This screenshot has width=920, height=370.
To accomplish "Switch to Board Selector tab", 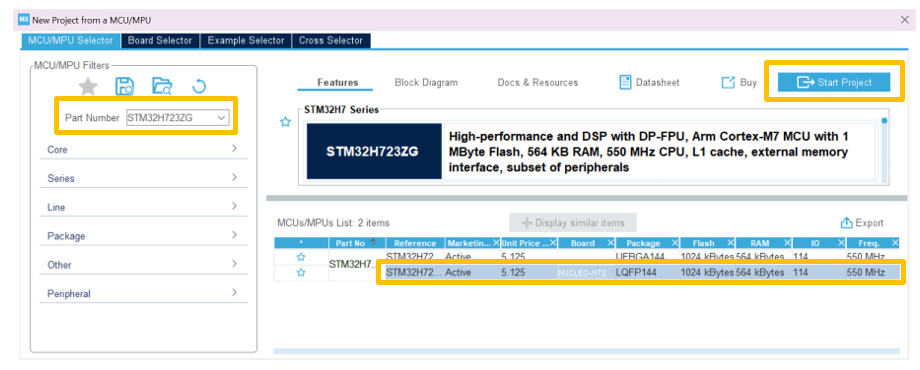I will 160,40.
